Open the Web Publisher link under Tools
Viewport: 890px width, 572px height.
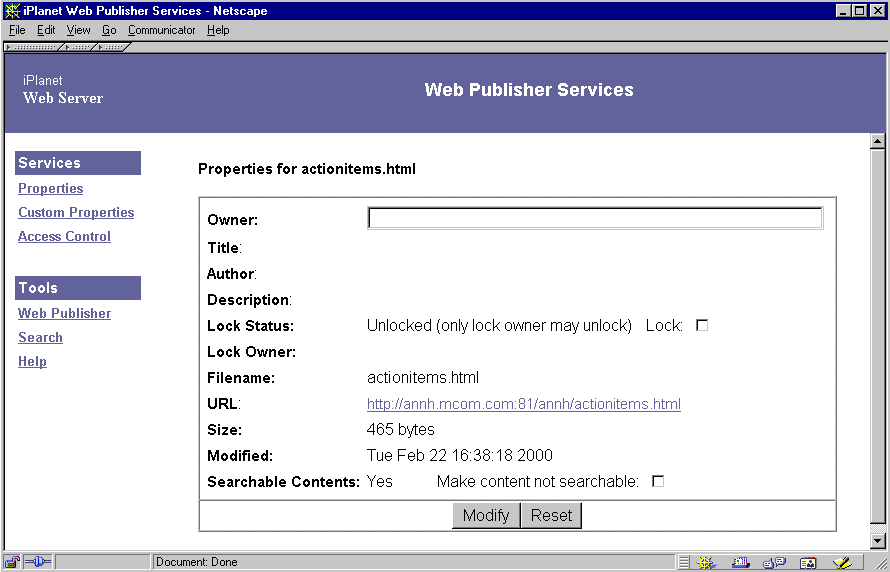point(64,313)
